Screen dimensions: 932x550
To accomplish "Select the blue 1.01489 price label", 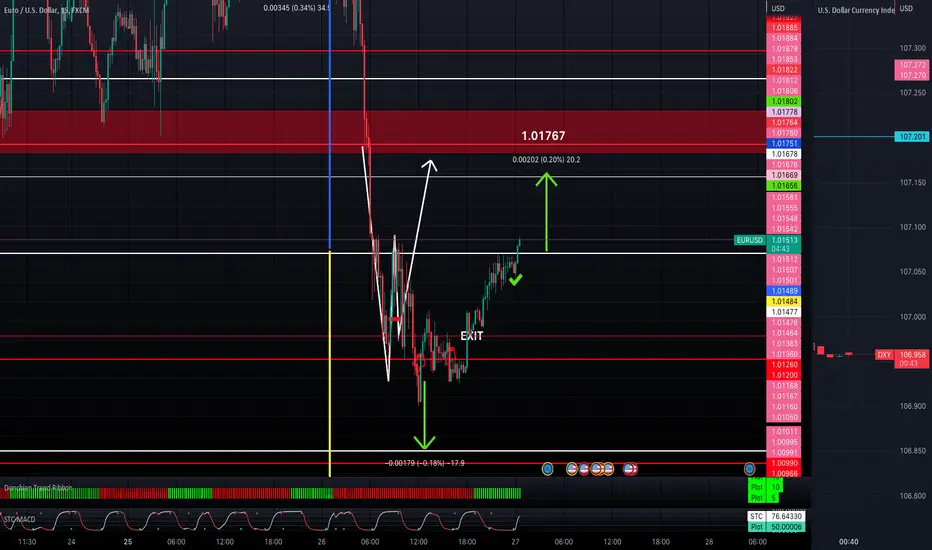I will [784, 291].
